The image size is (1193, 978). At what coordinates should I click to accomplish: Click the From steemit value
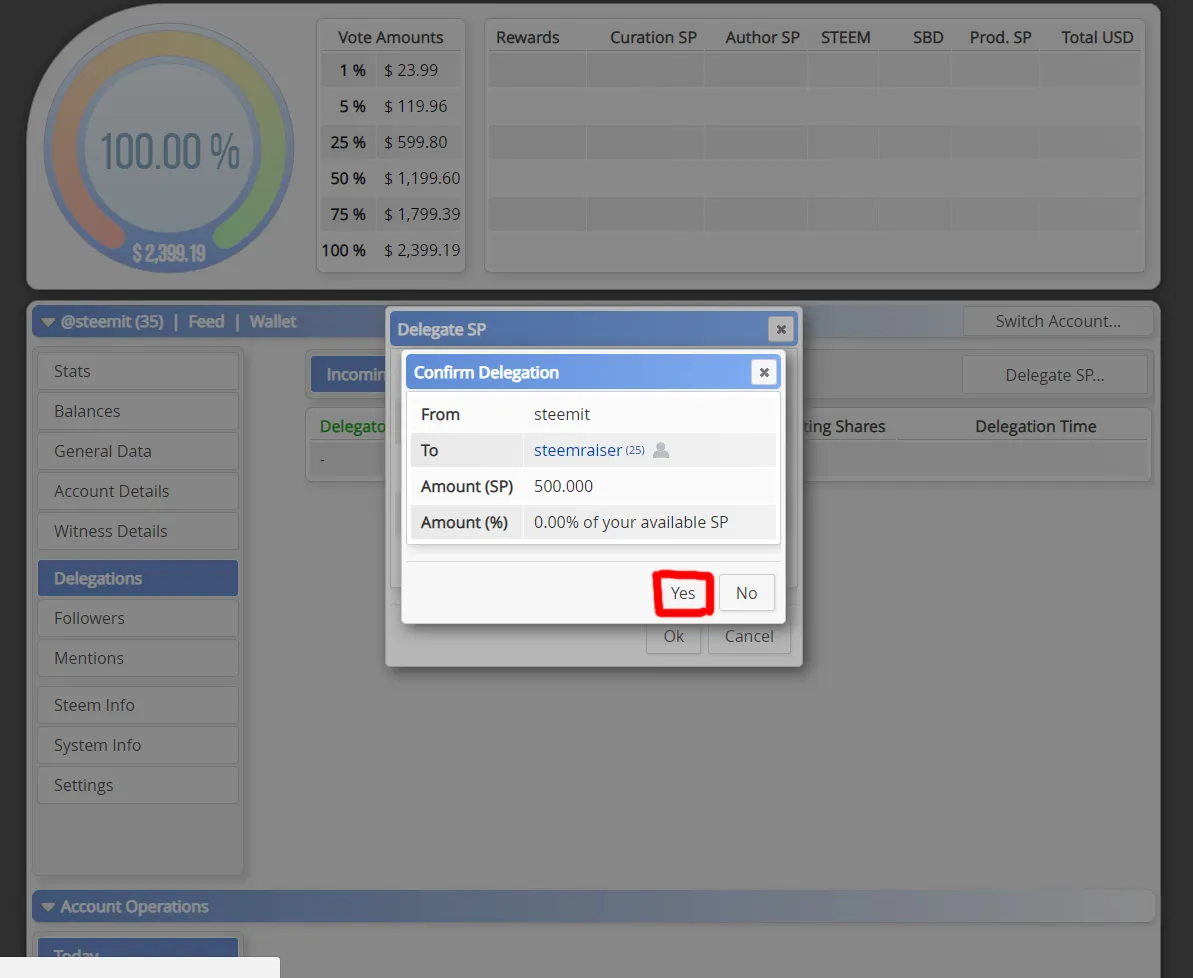(562, 414)
